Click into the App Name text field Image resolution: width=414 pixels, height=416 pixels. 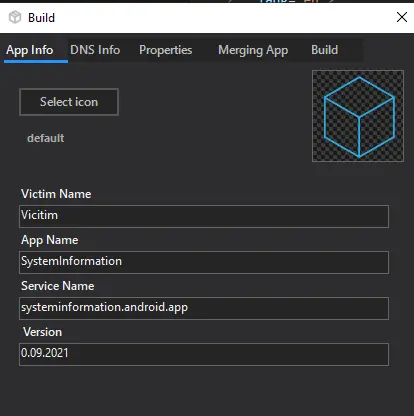tap(204, 262)
